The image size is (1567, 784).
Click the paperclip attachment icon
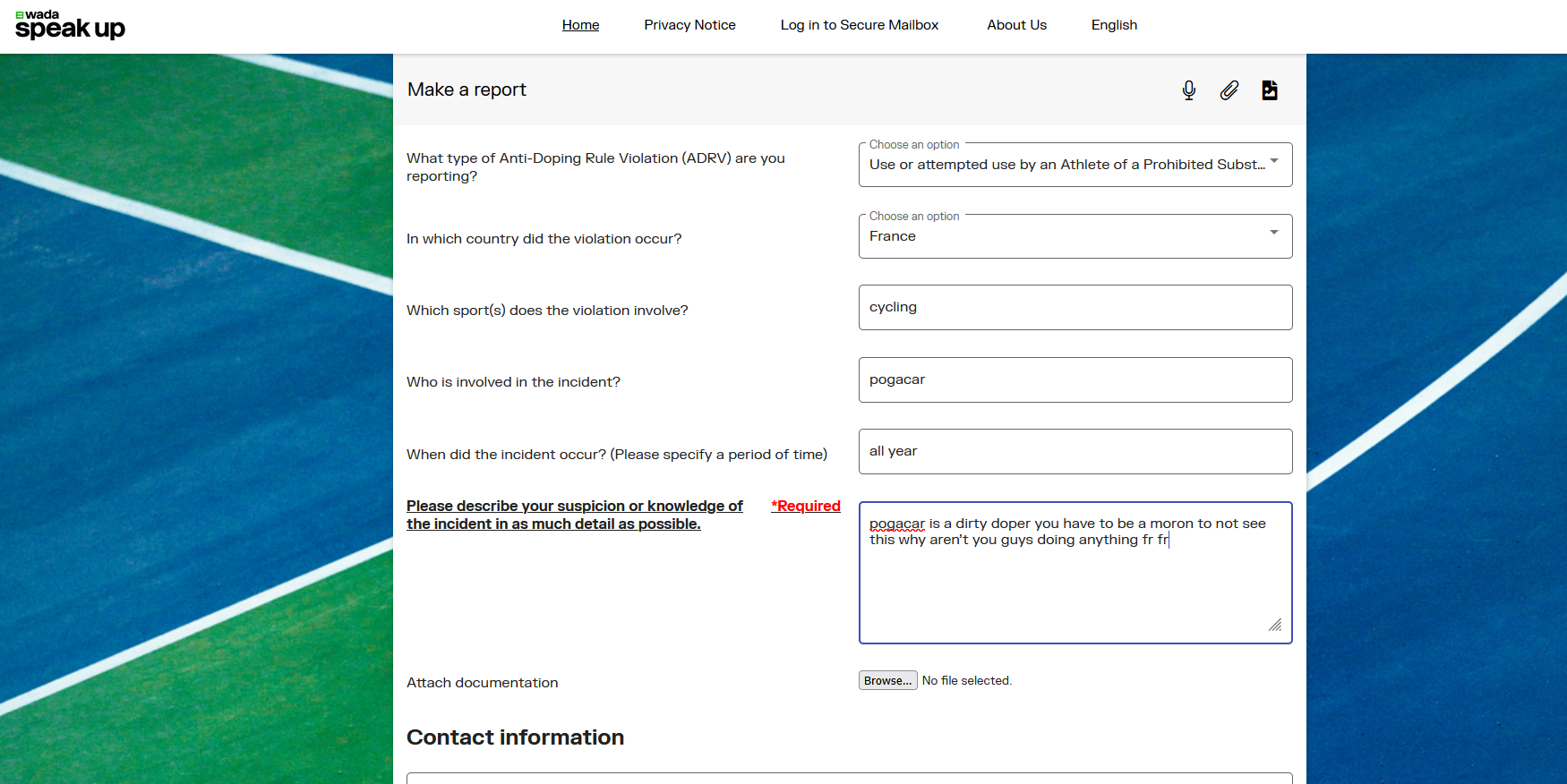[1229, 90]
